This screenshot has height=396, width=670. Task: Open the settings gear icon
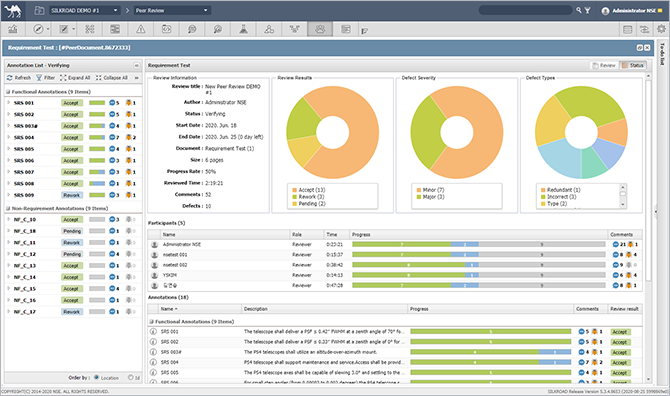coord(661,29)
